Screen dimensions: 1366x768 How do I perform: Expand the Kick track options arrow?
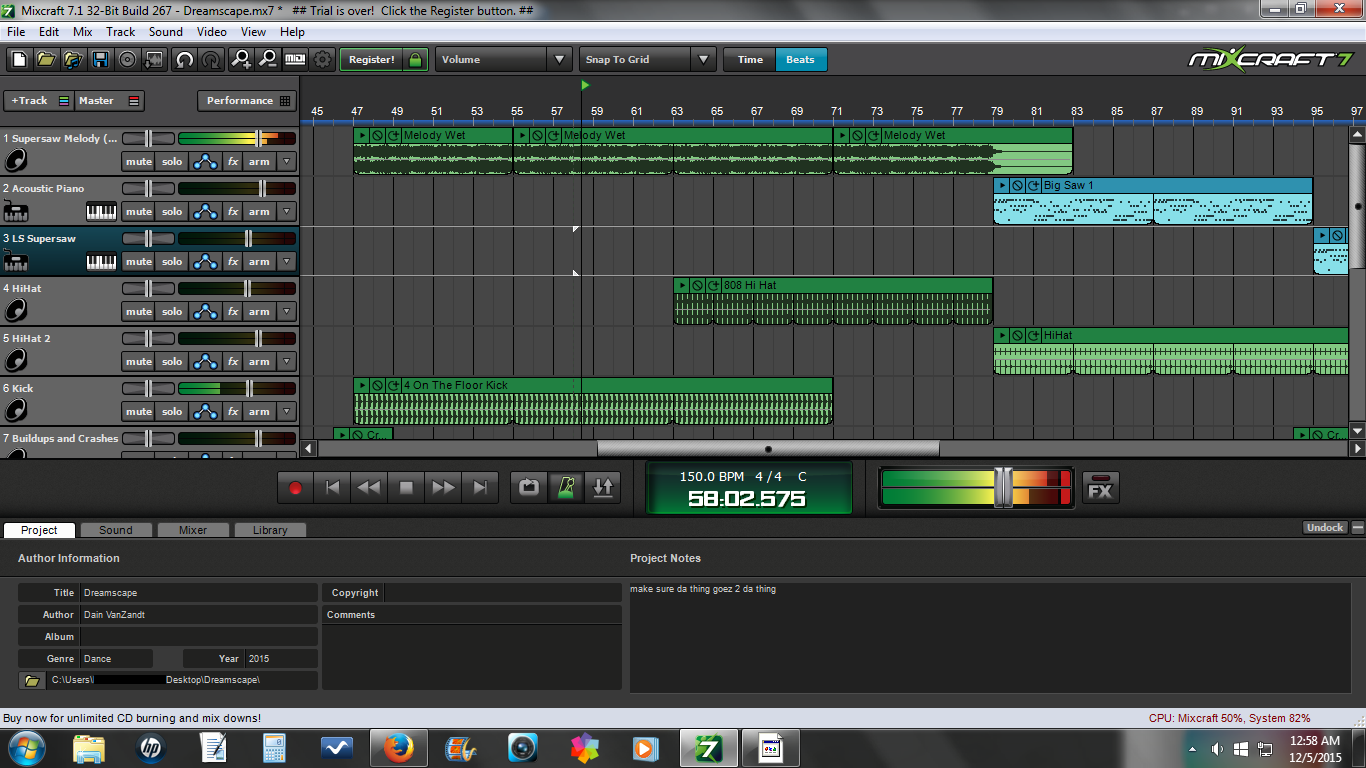pos(287,411)
